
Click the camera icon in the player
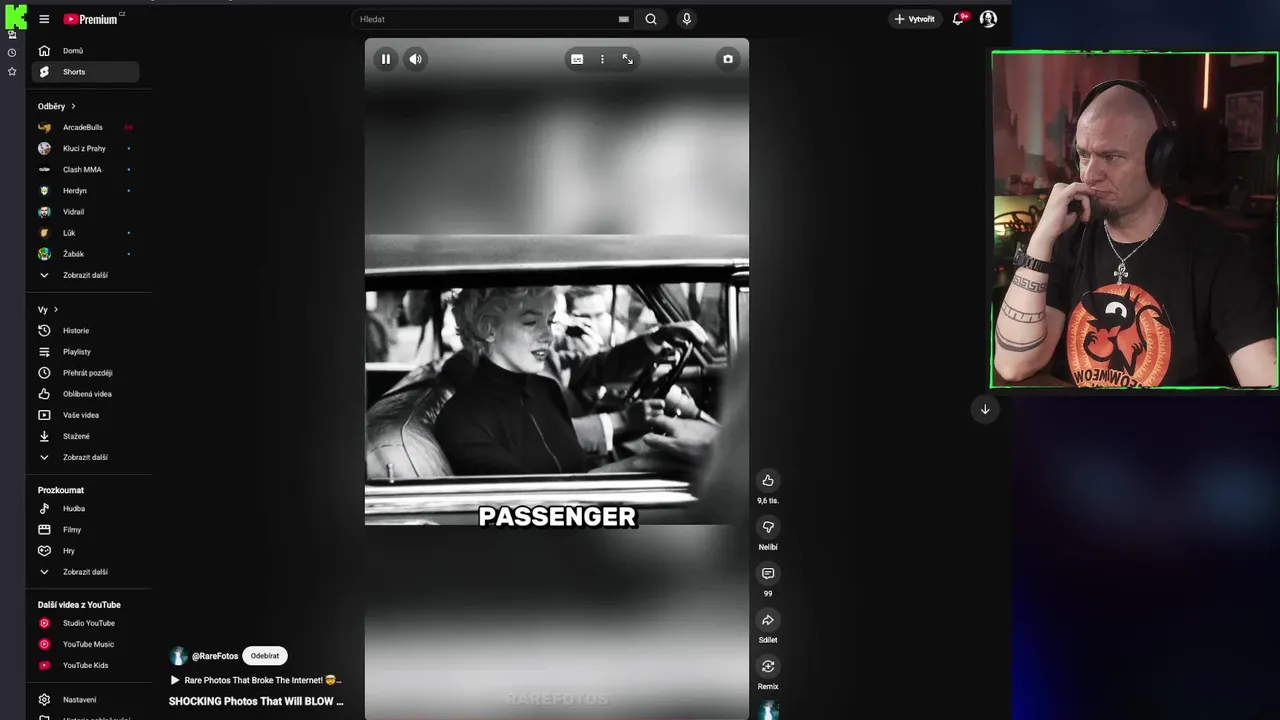728,59
